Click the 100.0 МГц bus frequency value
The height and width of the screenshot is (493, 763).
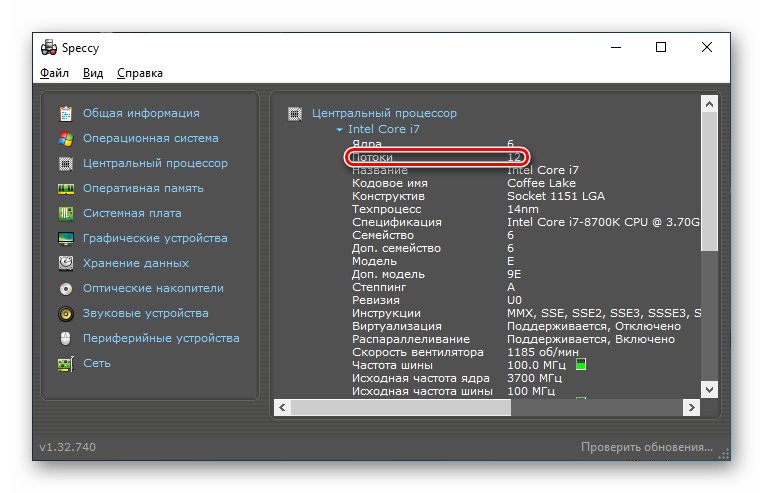tap(536, 365)
